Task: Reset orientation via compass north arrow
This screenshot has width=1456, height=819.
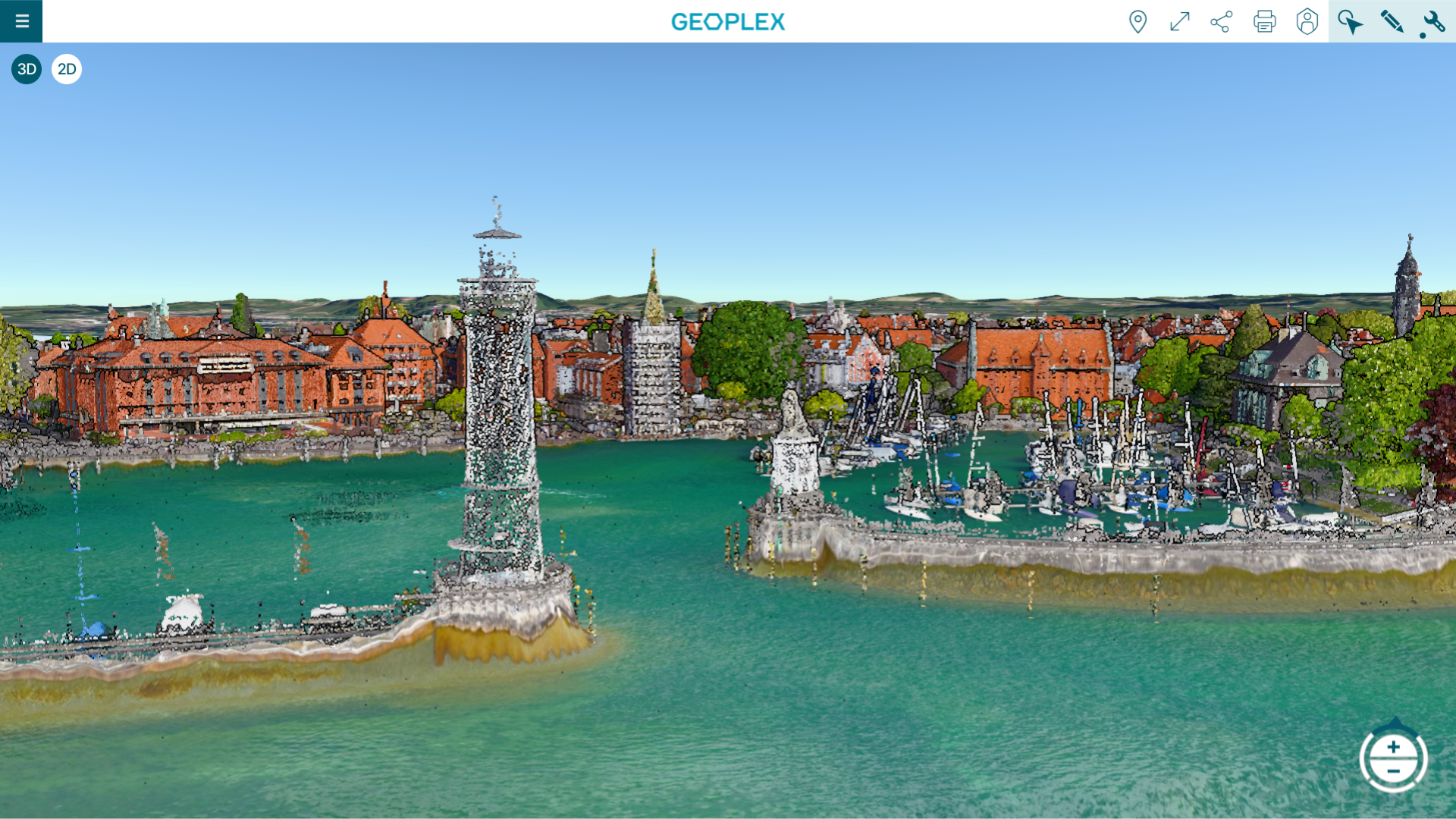Action: [1395, 723]
